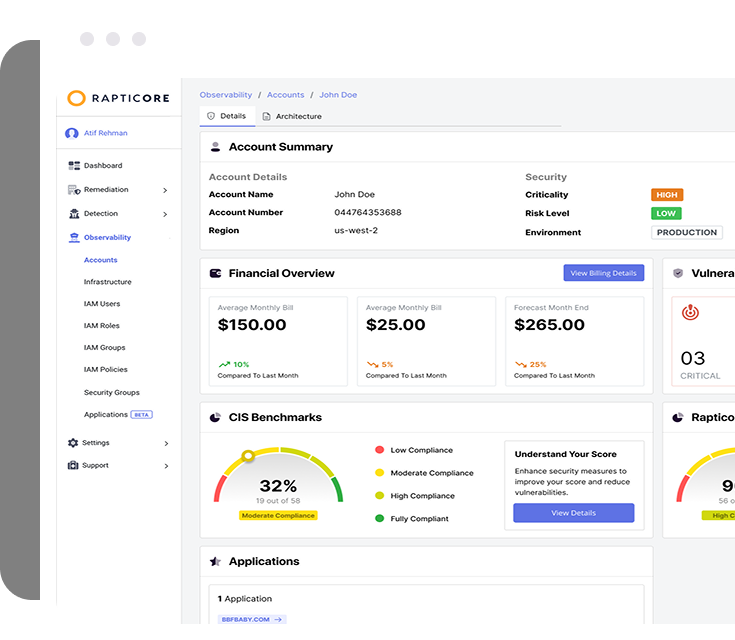The height and width of the screenshot is (640, 735).
Task: Click the Accounts breadcrumb link
Action: (285, 95)
